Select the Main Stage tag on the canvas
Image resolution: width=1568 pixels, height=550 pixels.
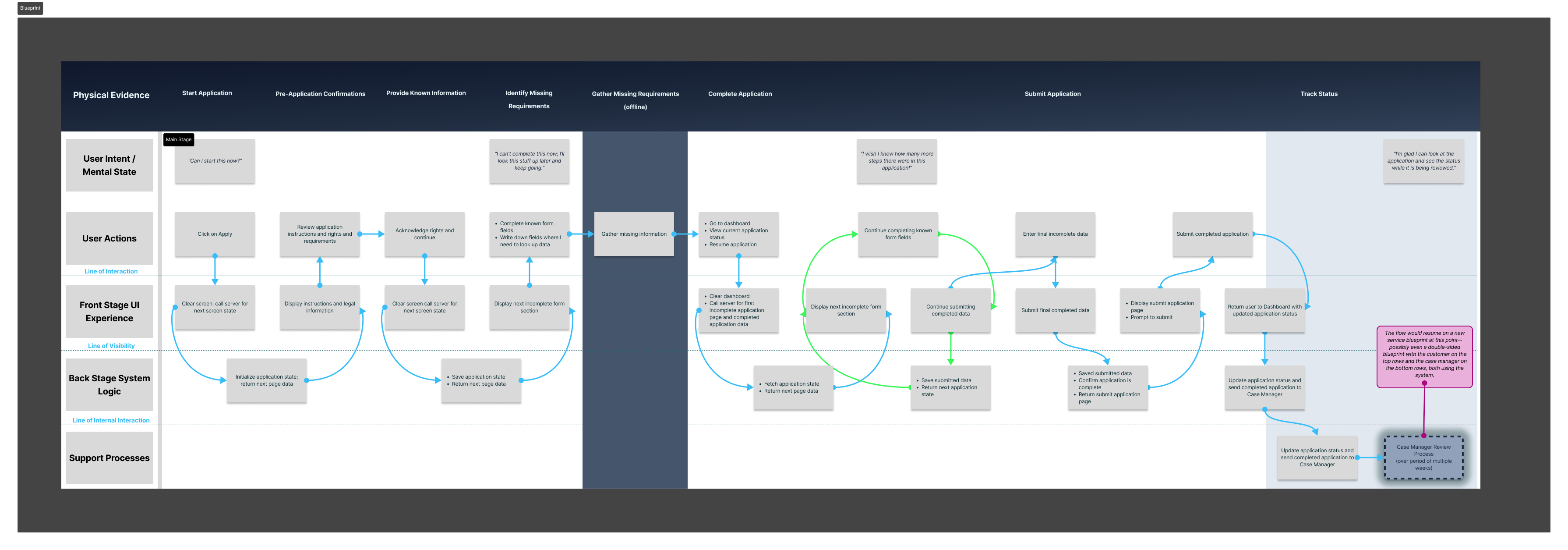[x=178, y=139]
